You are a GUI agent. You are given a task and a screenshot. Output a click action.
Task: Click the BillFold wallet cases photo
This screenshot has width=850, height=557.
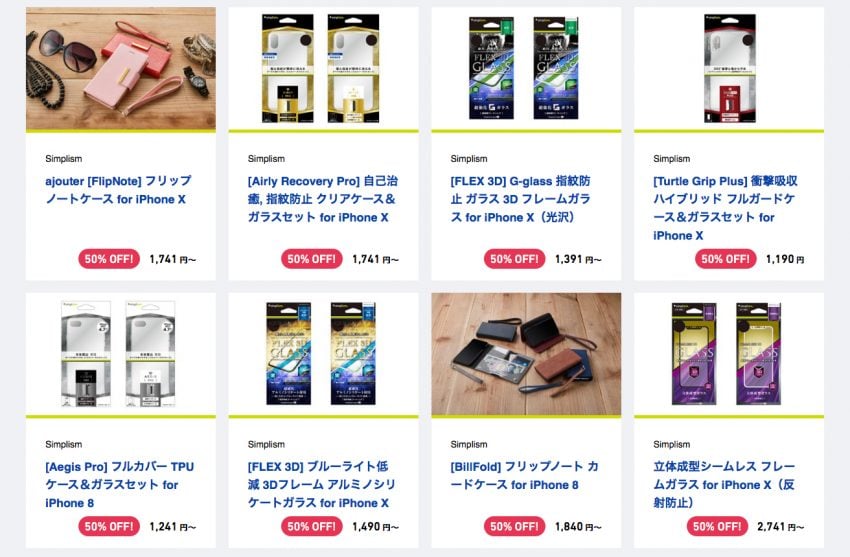[526, 354]
